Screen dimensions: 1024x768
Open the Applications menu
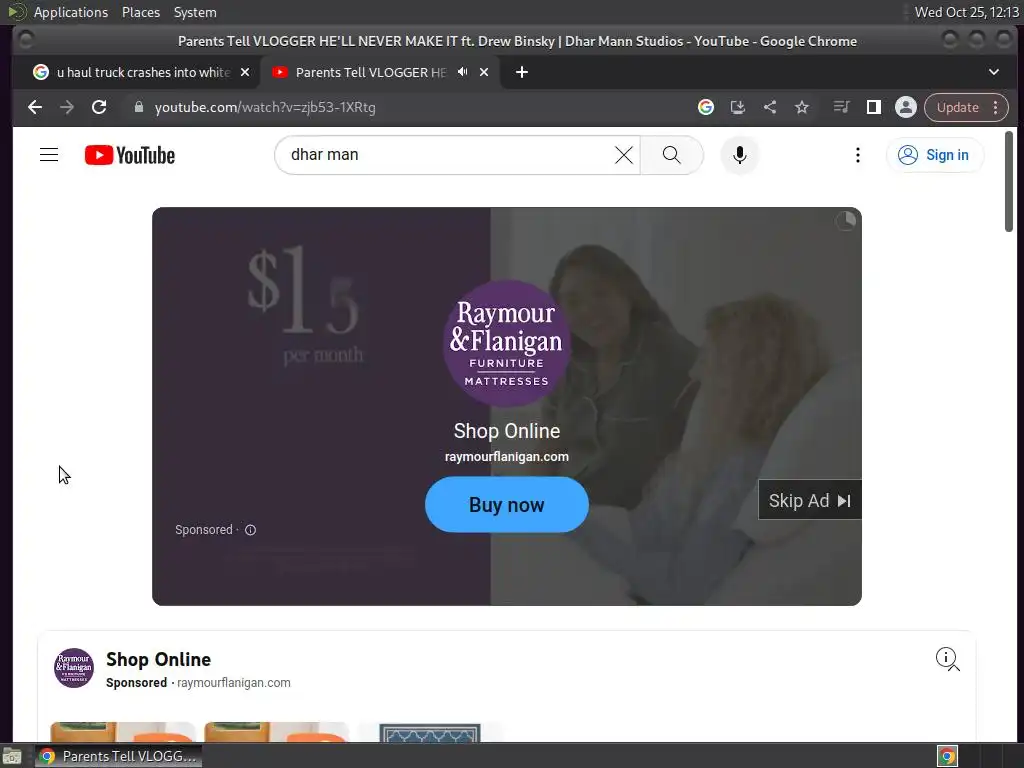(x=71, y=12)
